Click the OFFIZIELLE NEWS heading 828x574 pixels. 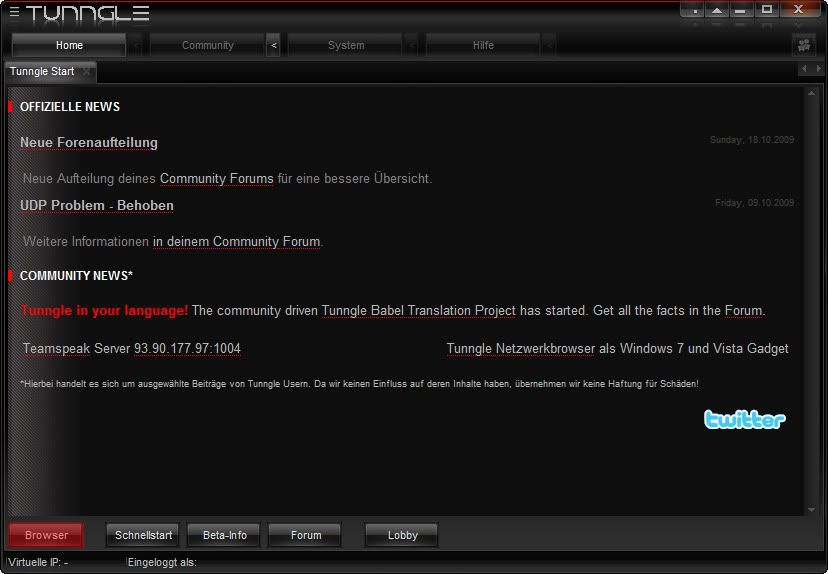click(70, 107)
